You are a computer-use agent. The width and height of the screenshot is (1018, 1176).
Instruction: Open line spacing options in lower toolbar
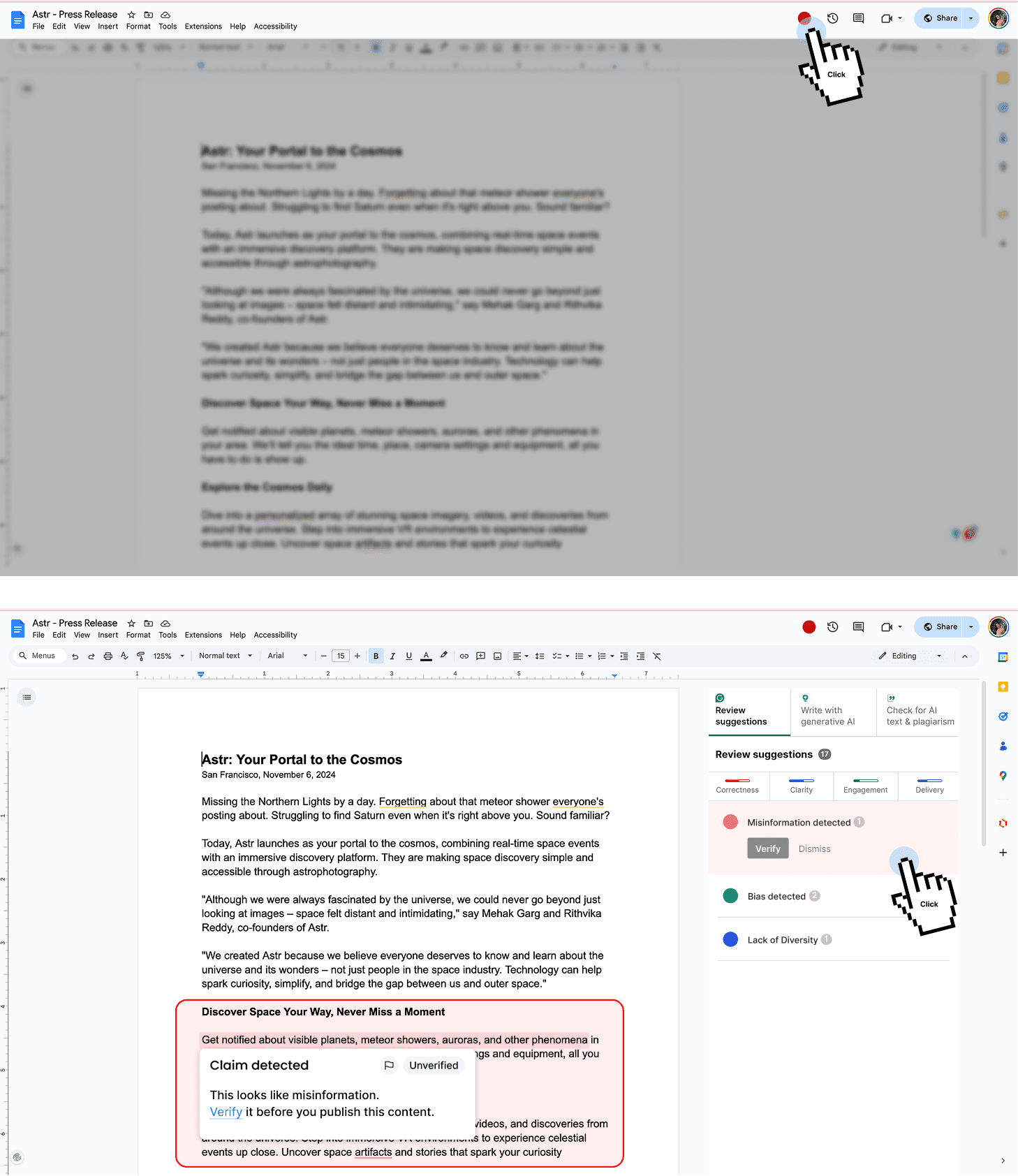(x=540, y=656)
